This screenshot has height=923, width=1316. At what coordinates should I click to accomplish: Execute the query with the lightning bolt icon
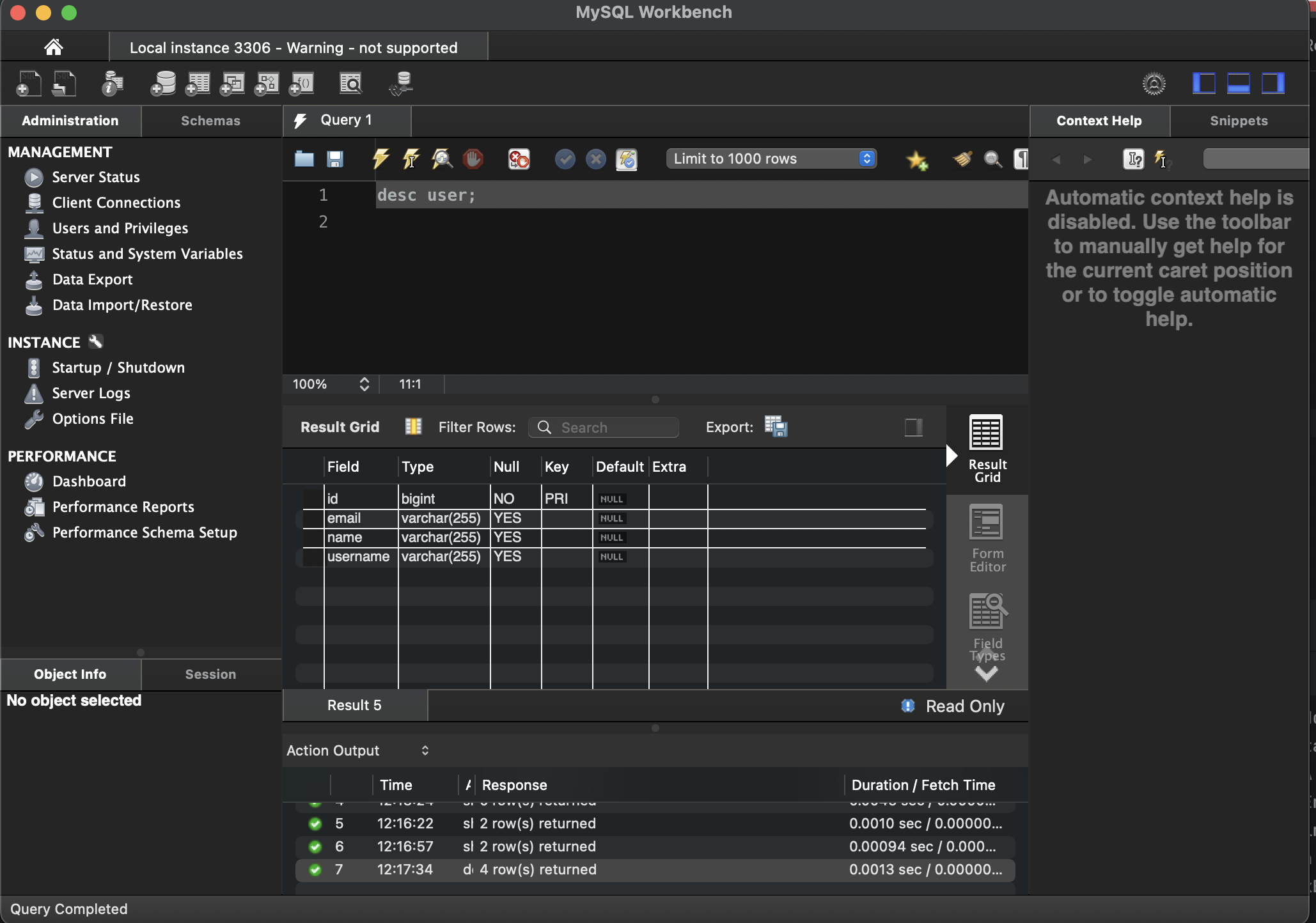[380, 159]
